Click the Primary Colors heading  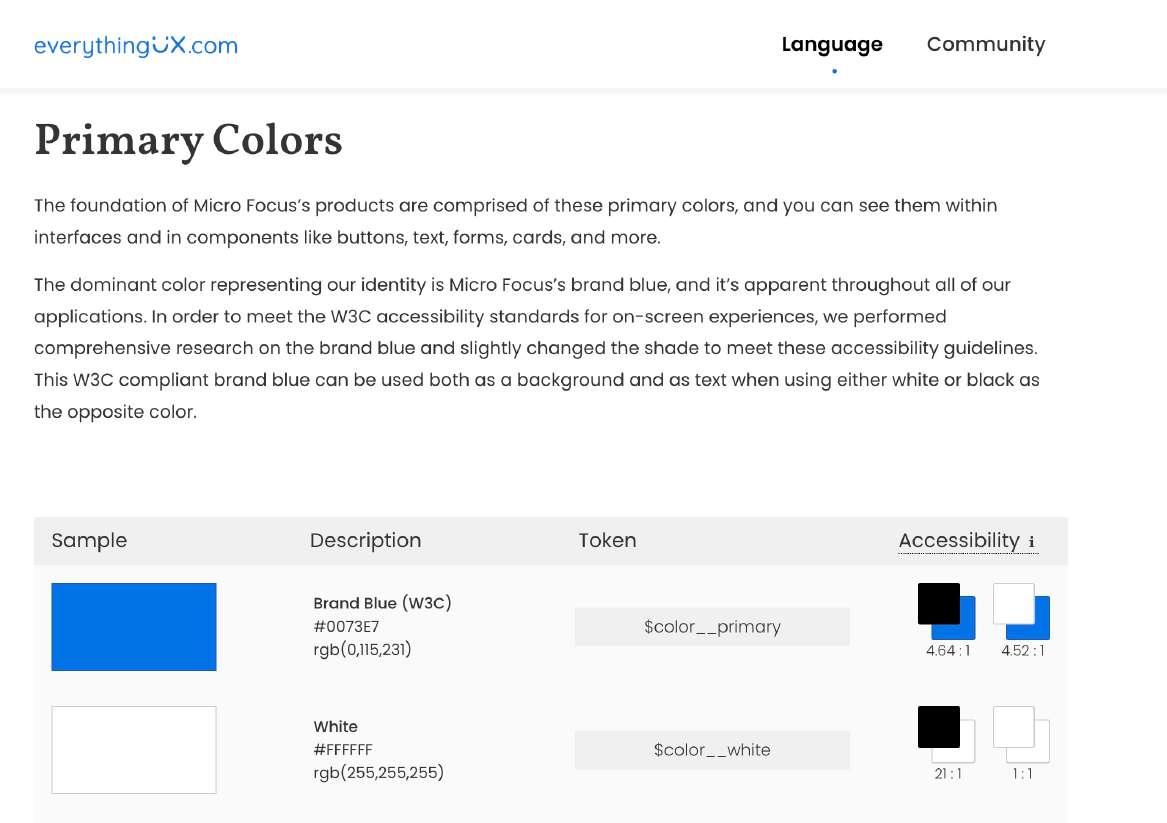188,141
